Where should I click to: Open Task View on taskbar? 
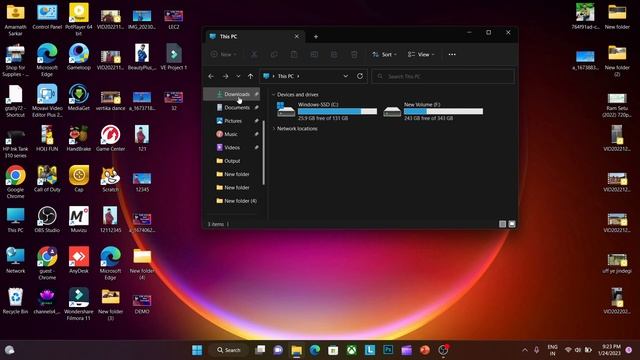(260, 350)
